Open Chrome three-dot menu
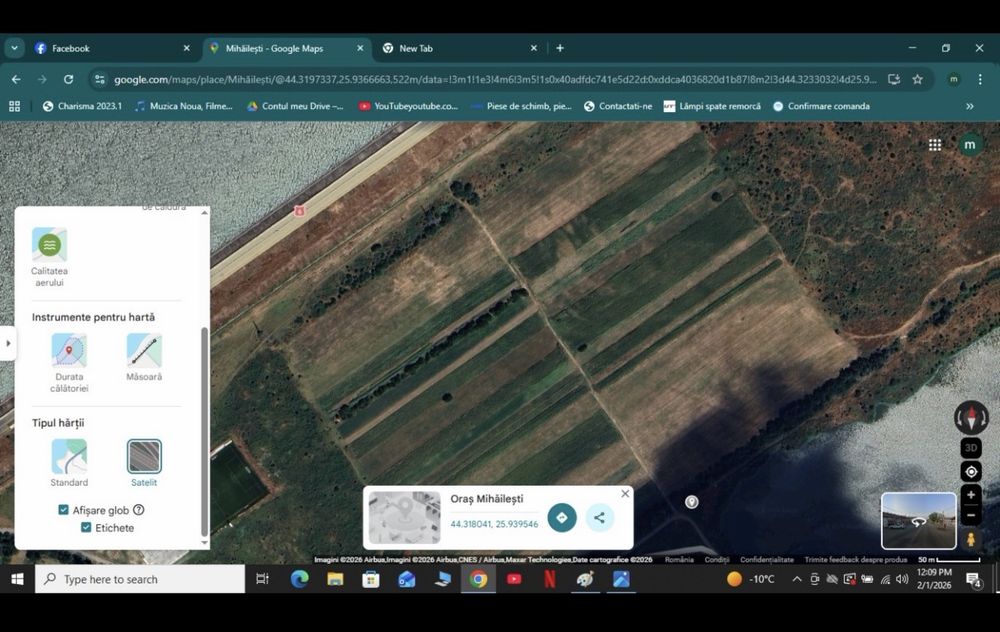This screenshot has width=1000, height=632. click(x=980, y=80)
